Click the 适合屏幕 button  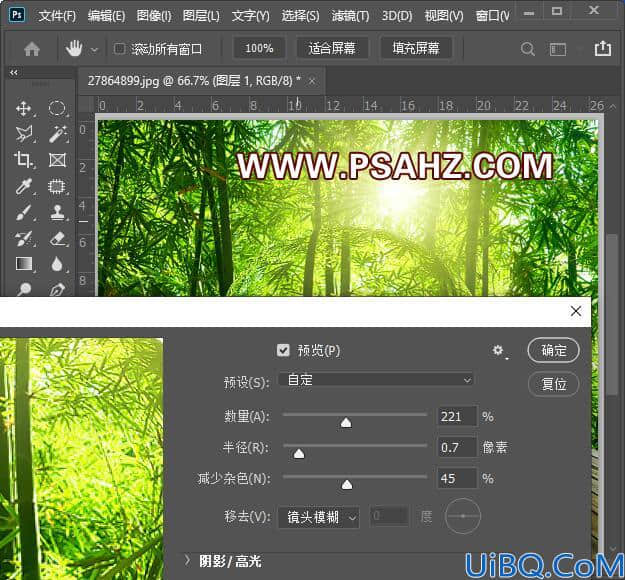(332, 49)
